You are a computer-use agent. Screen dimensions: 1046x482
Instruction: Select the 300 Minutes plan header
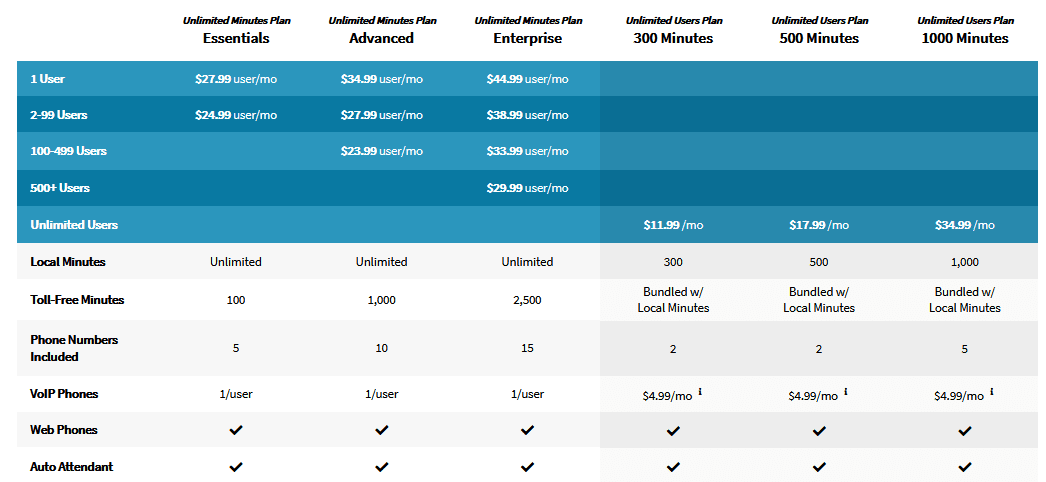(673, 31)
